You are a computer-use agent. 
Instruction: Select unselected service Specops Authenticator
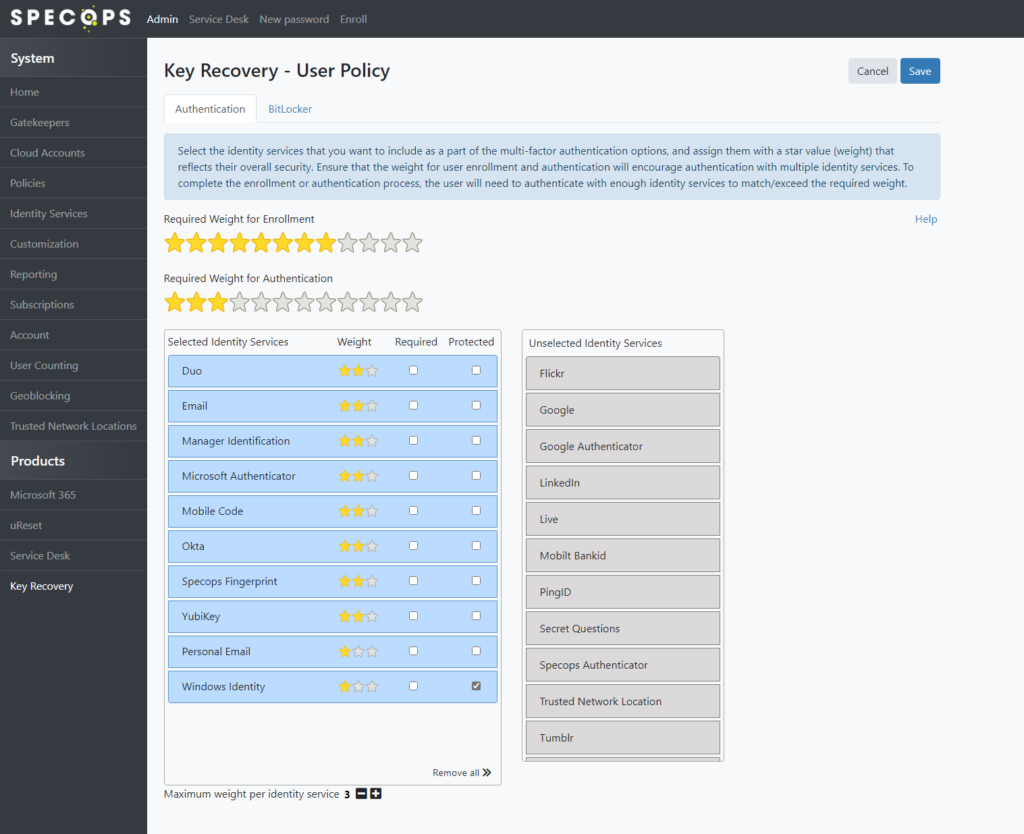(623, 665)
